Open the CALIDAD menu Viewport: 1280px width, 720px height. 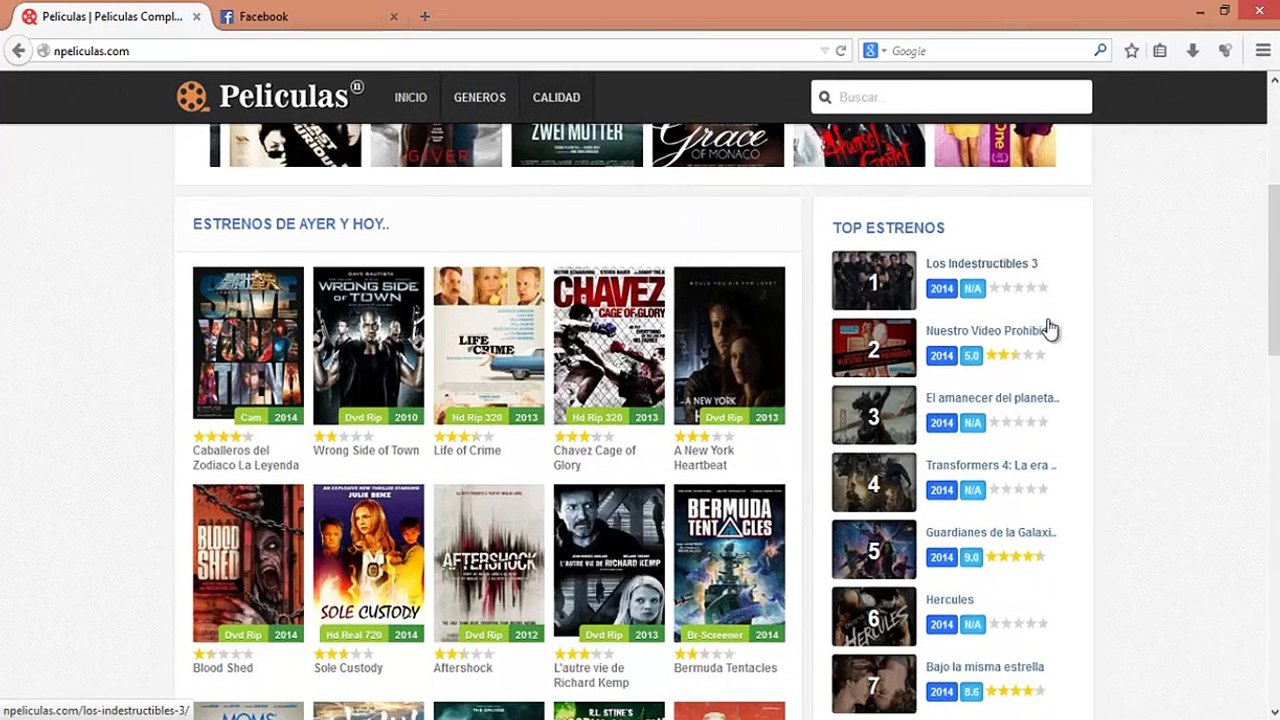coord(556,97)
